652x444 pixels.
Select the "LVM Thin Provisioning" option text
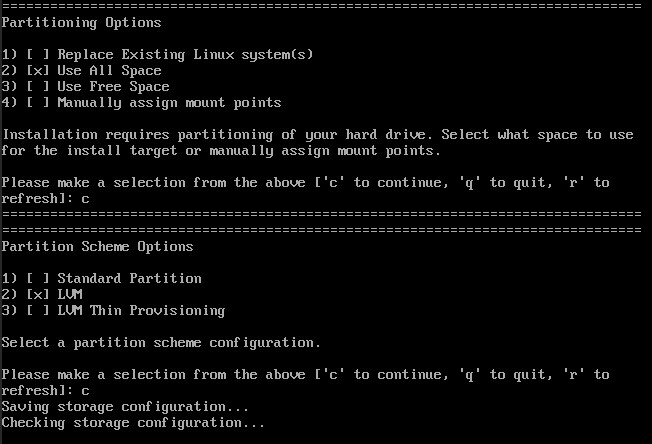coord(141,310)
